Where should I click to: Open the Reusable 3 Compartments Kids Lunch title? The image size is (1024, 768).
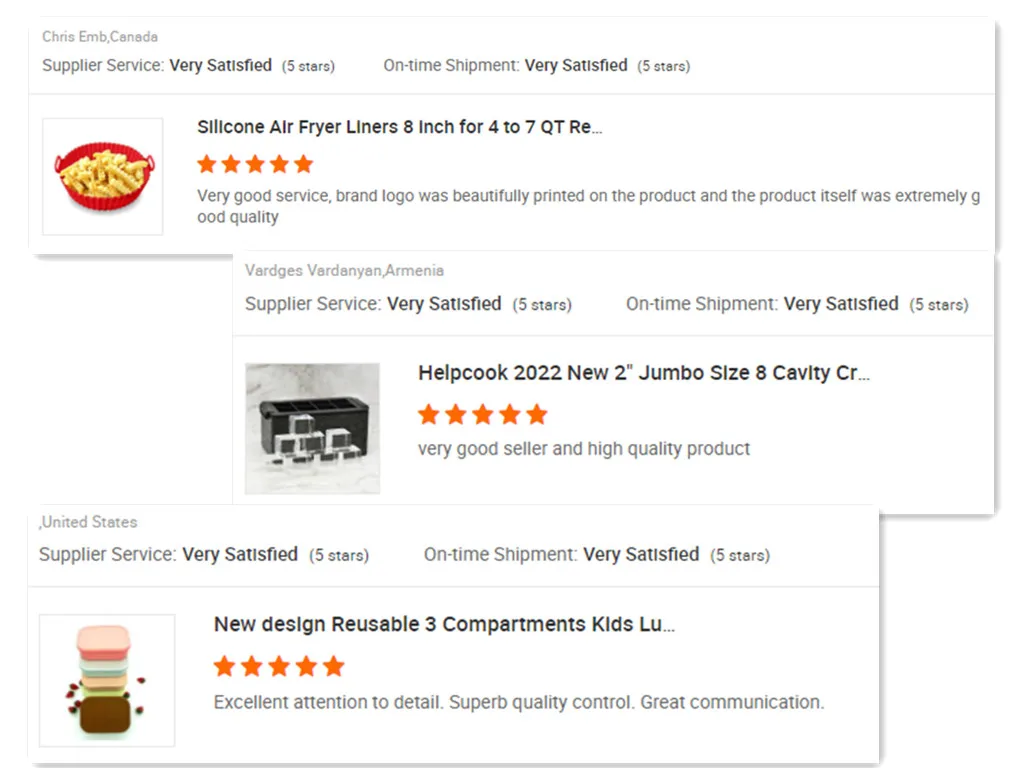pos(444,624)
